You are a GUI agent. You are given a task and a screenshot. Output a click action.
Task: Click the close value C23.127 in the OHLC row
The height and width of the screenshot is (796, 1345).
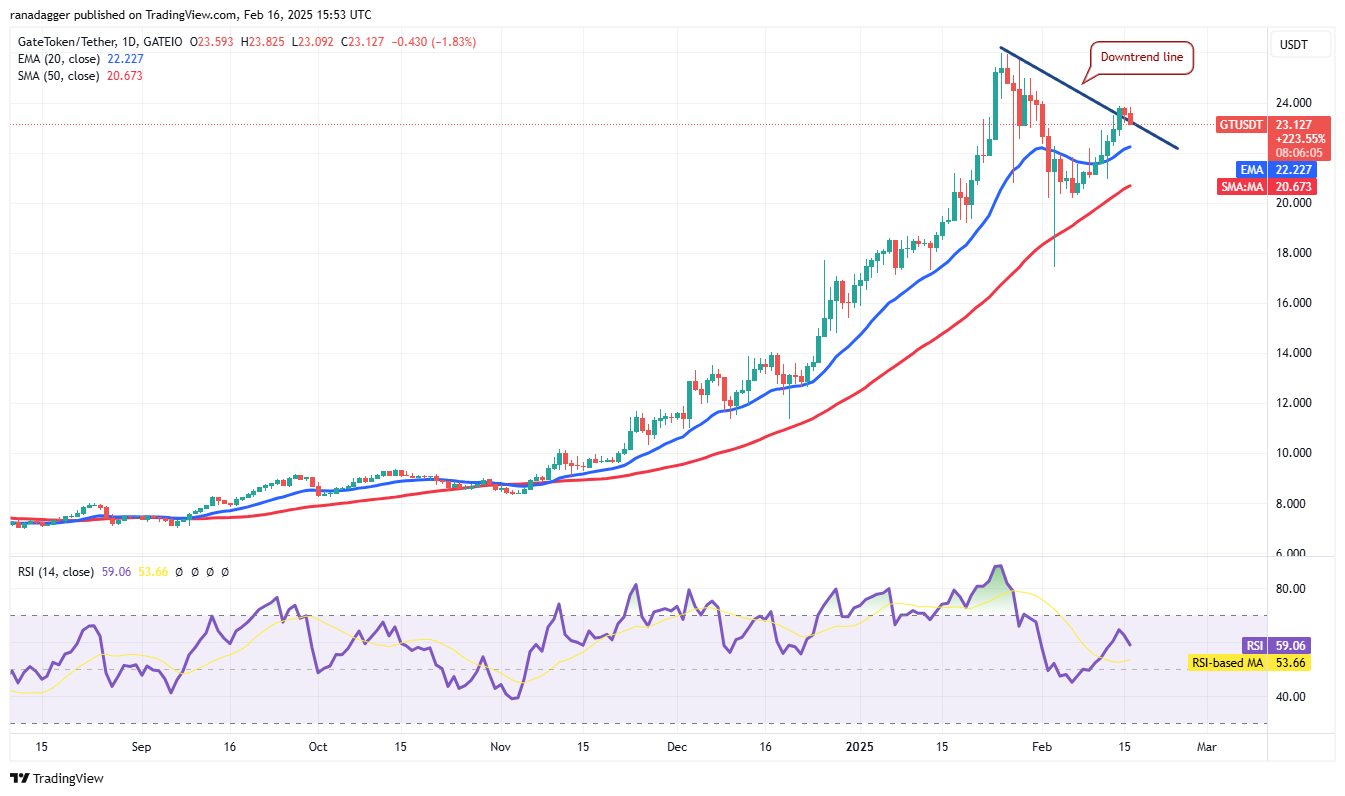pos(363,42)
